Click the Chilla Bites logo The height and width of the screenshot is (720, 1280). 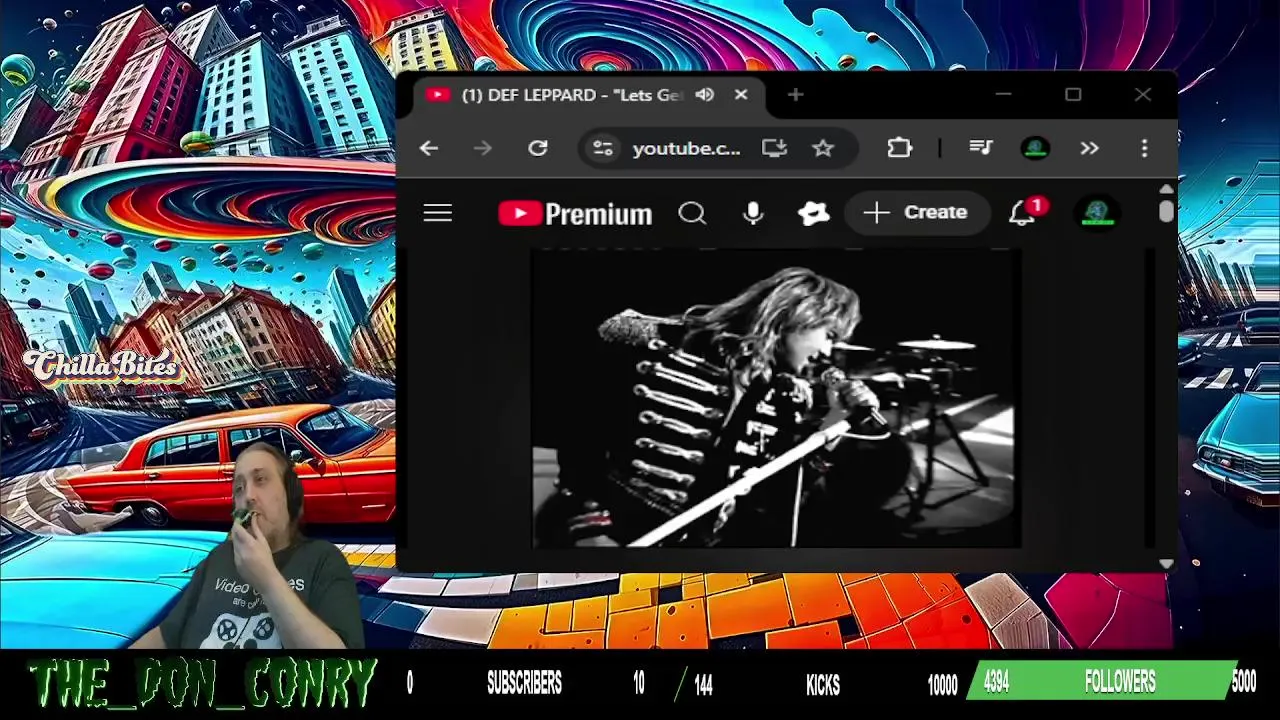pos(103,367)
